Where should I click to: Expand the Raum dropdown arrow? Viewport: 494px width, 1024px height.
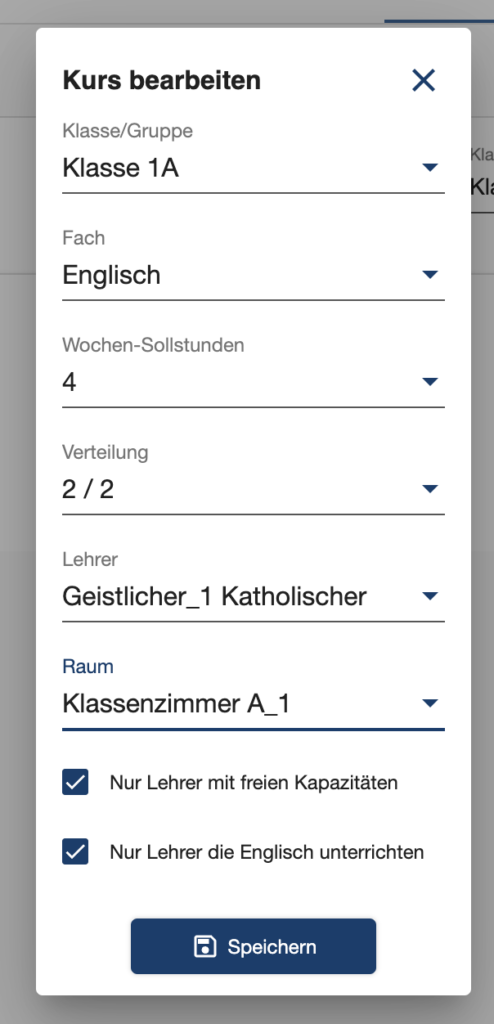click(429, 703)
